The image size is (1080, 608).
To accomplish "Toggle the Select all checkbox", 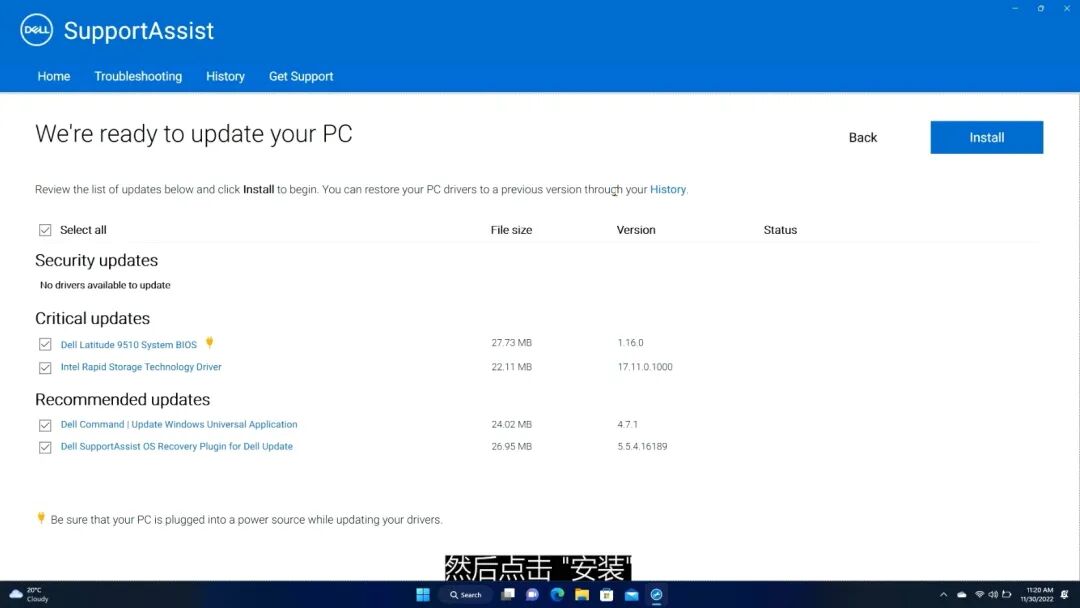I will [x=45, y=230].
